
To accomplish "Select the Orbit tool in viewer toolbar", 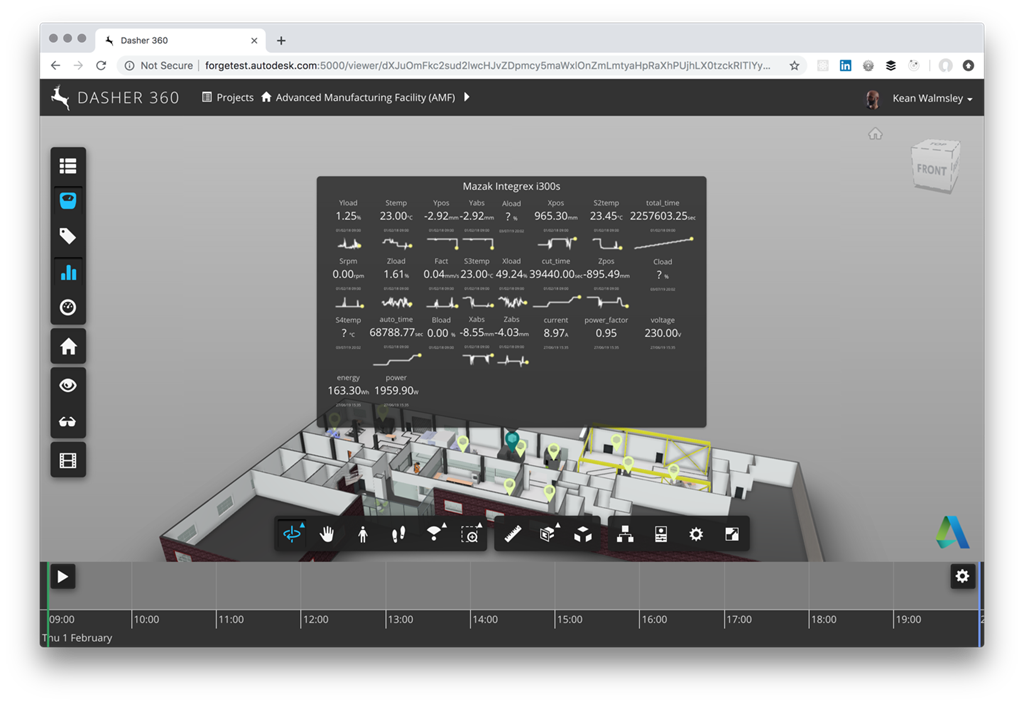I will coord(292,534).
